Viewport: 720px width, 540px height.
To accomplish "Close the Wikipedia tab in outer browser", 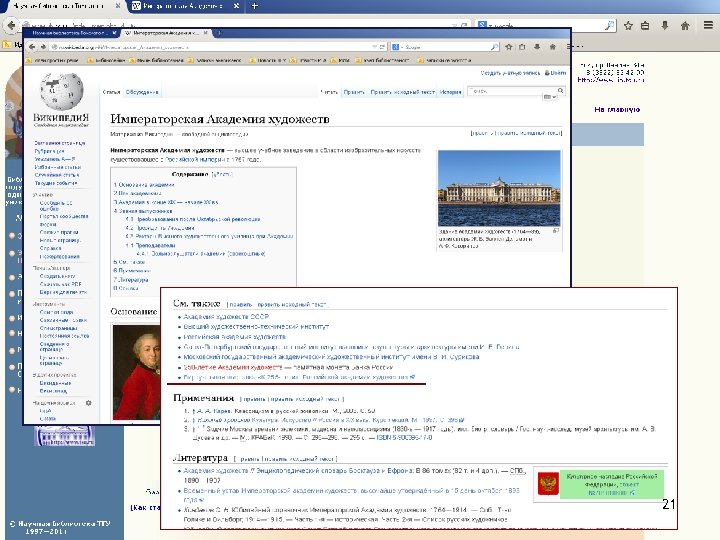I will [x=236, y=6].
